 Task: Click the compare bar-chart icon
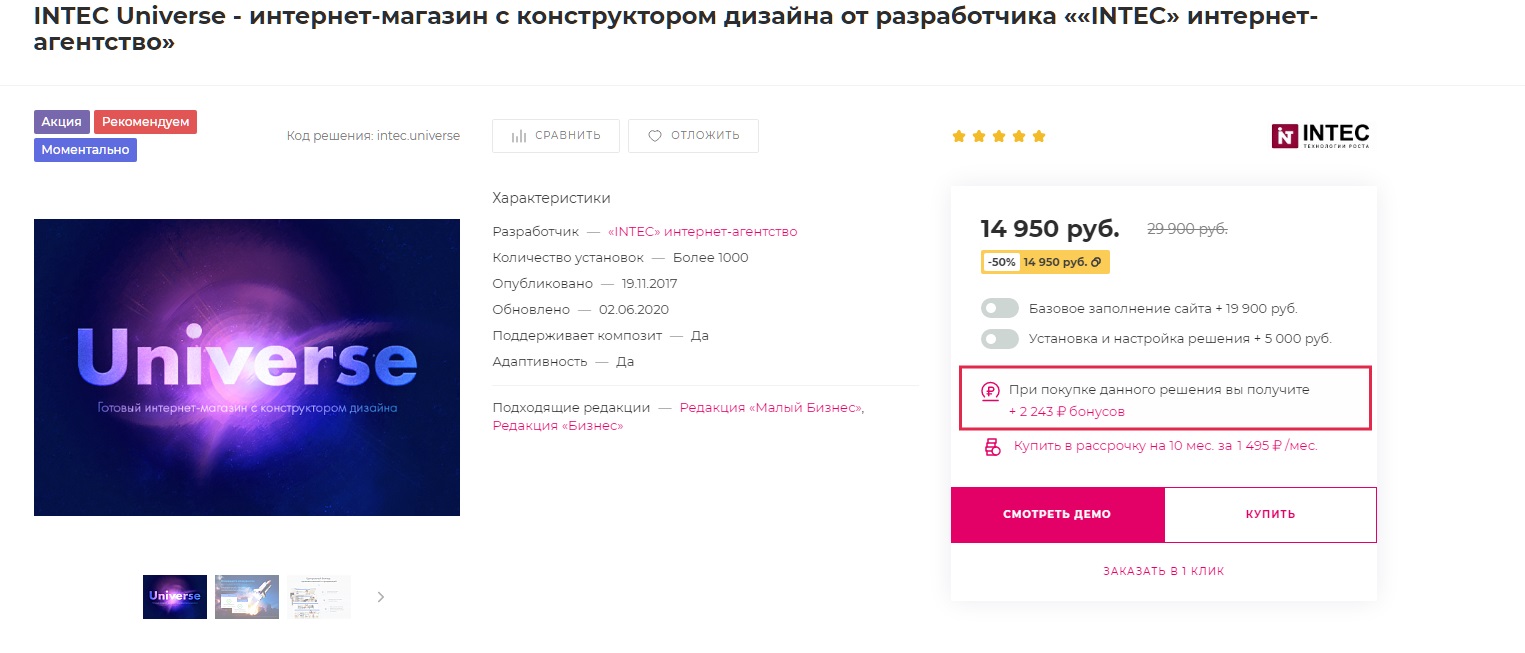519,136
